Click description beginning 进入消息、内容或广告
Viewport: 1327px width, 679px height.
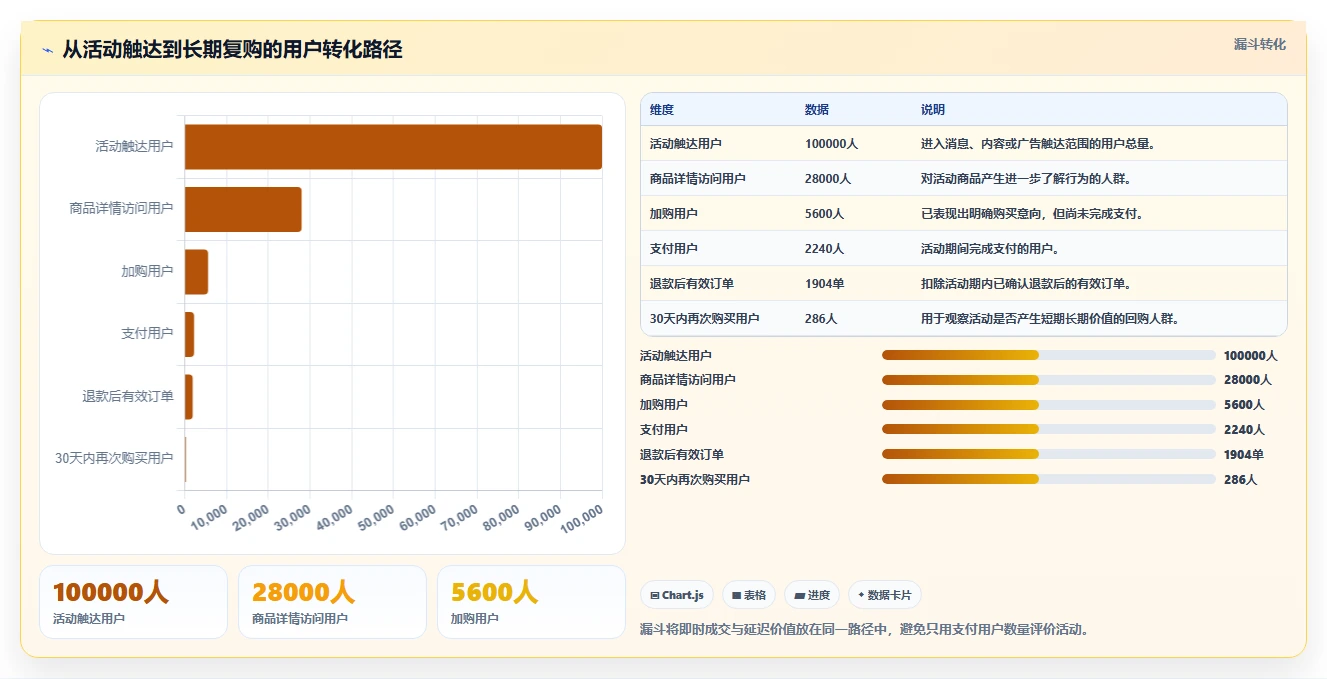pyautogui.click(x=1038, y=144)
